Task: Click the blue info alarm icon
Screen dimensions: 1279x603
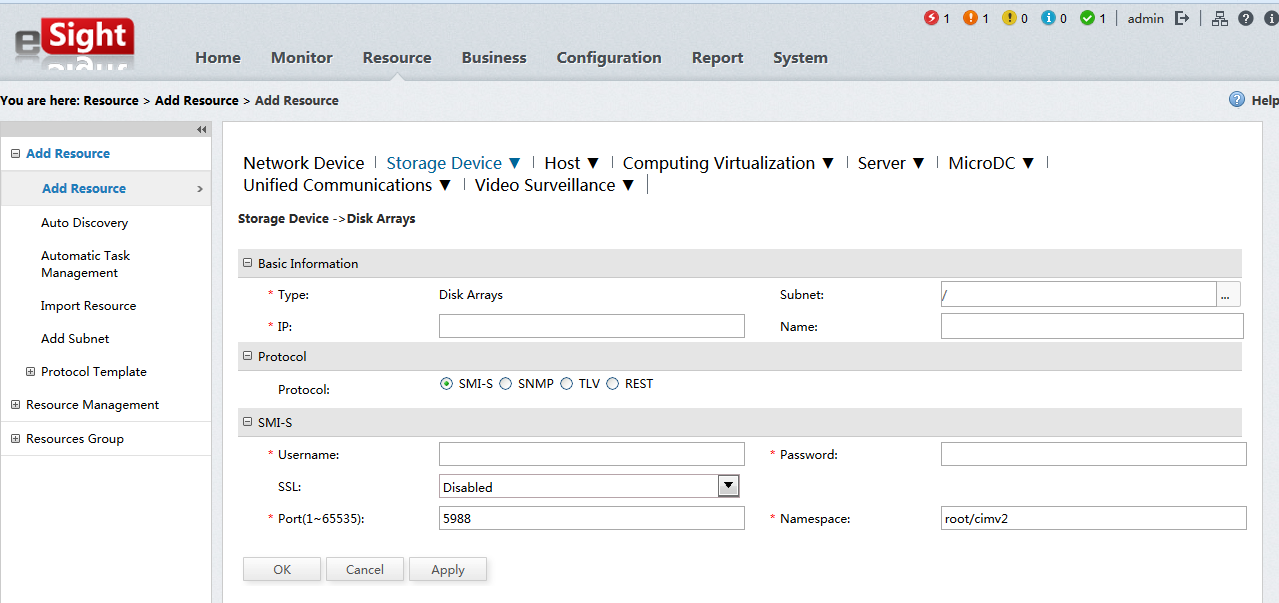Action: pyautogui.click(x=1049, y=18)
